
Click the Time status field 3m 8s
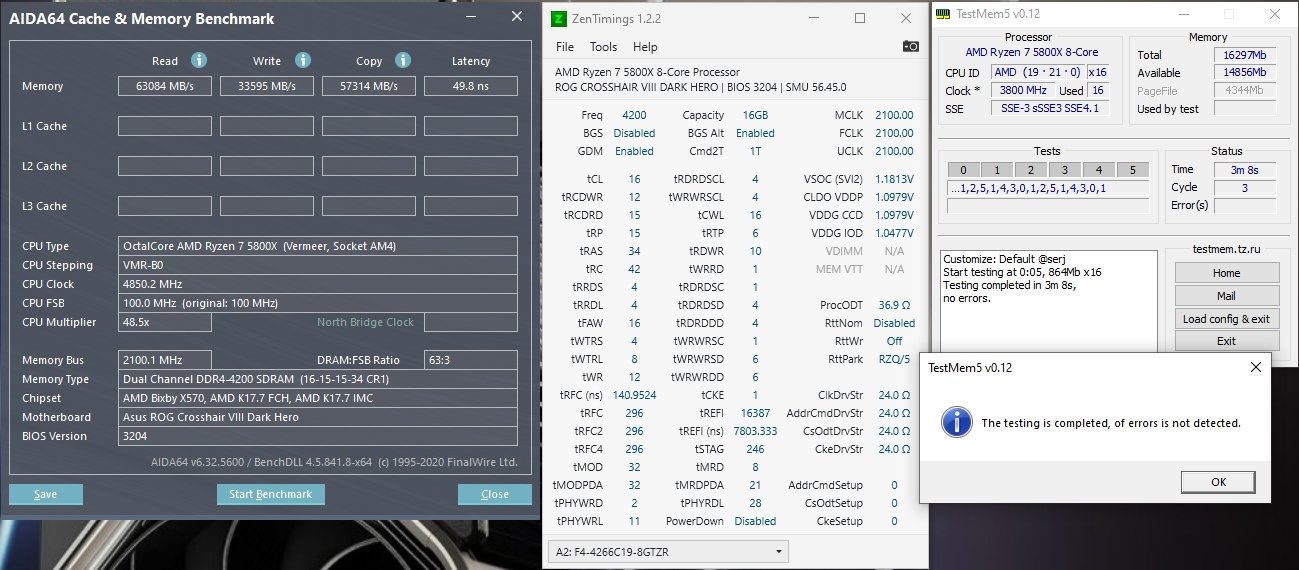click(x=1244, y=170)
